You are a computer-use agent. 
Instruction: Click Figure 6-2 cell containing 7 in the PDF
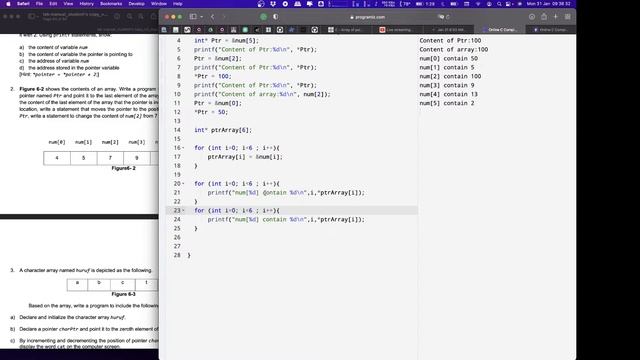[110, 158]
